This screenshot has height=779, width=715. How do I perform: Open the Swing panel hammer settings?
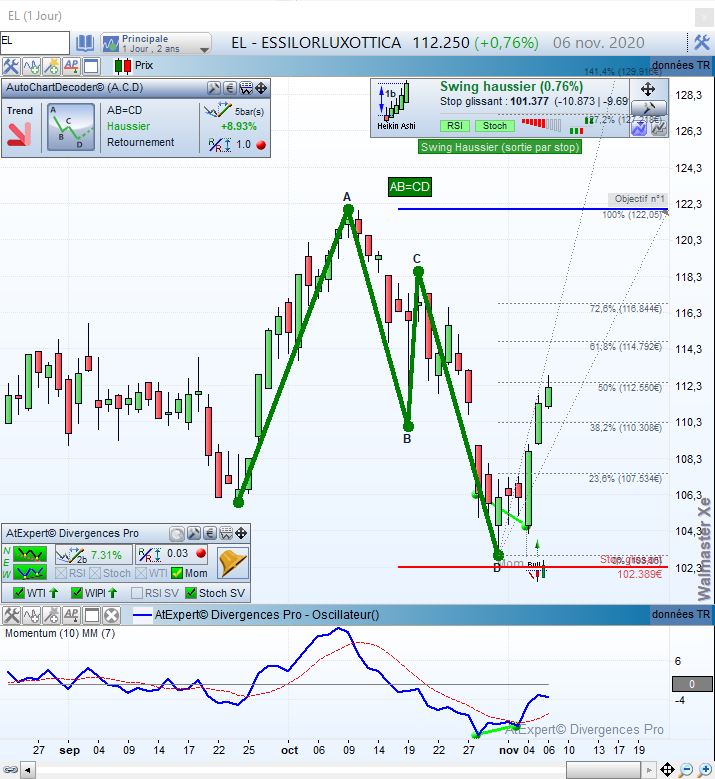[648, 108]
